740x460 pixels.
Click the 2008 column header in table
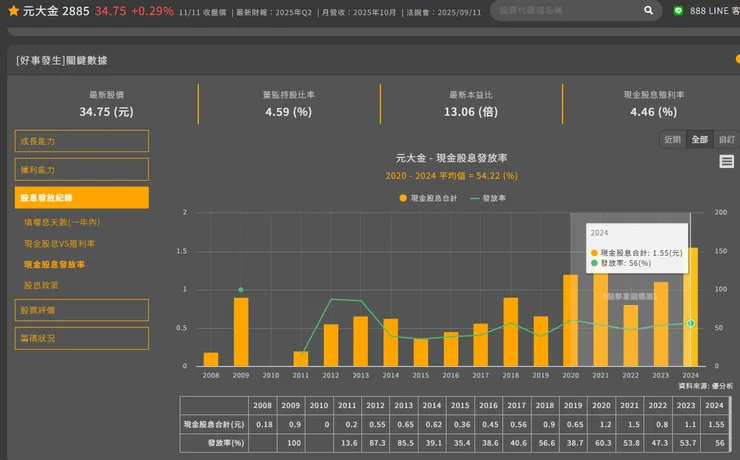coord(262,405)
